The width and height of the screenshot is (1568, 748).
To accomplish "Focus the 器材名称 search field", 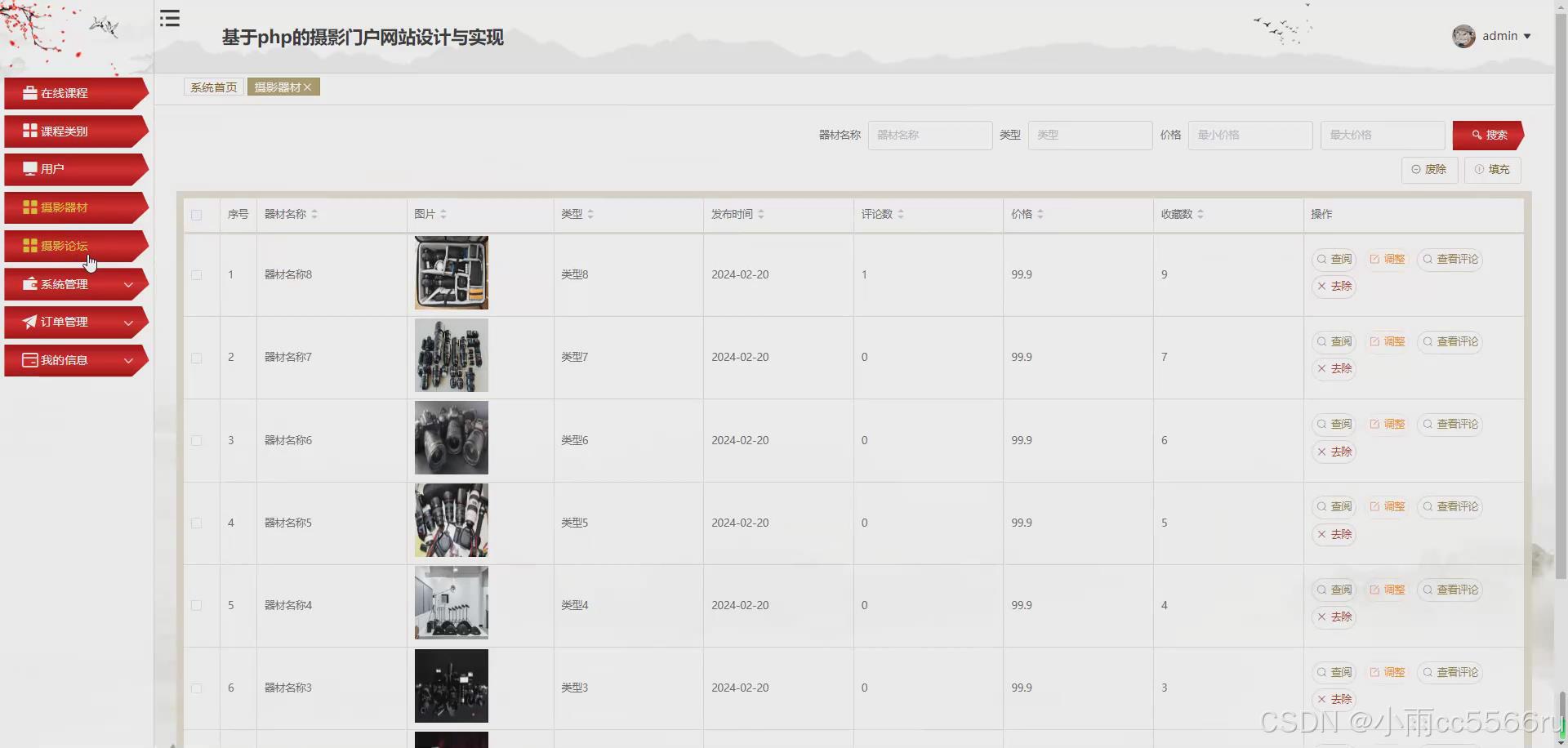I will [930, 135].
